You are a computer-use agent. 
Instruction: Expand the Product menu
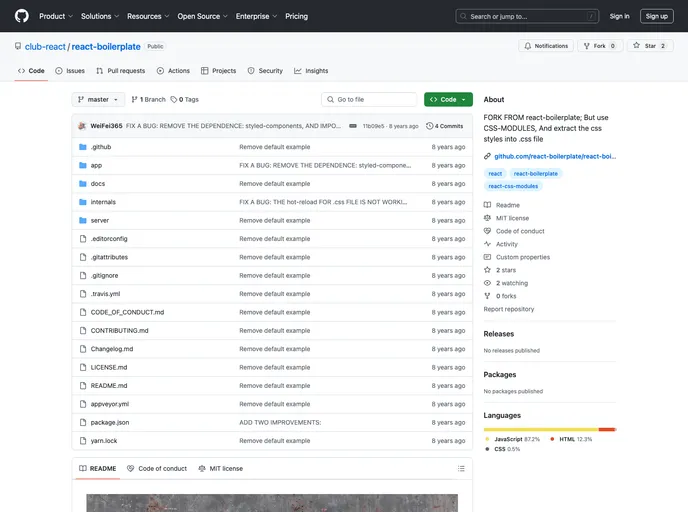click(x=56, y=16)
